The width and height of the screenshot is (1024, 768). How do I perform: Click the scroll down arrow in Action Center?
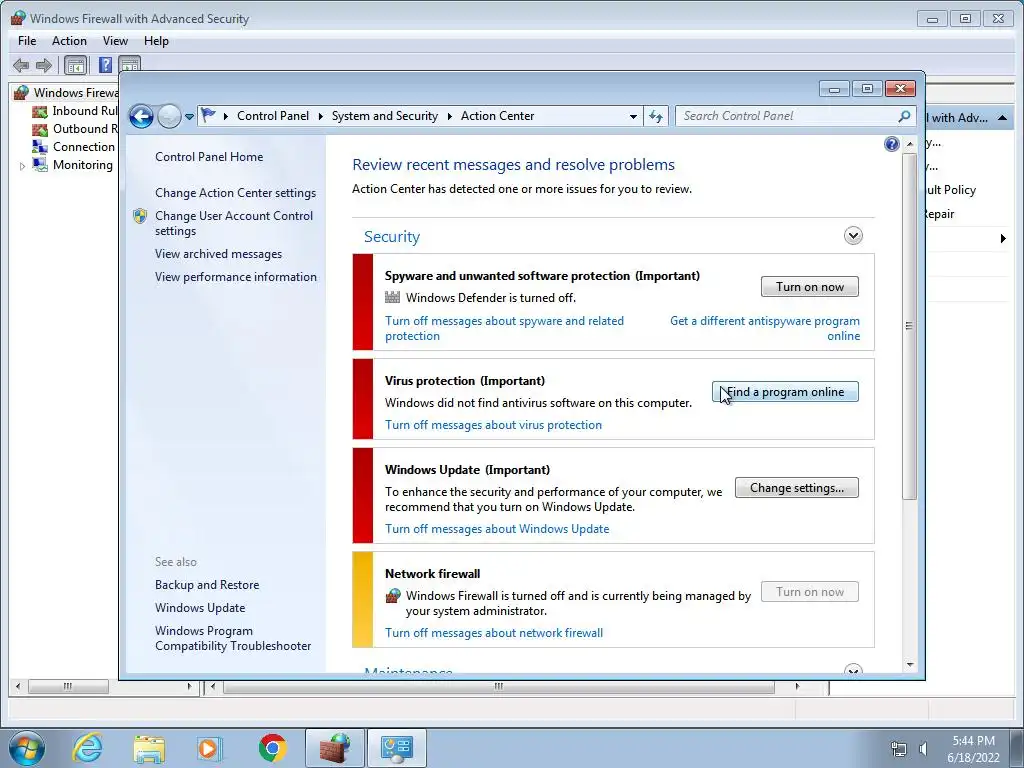(x=910, y=665)
